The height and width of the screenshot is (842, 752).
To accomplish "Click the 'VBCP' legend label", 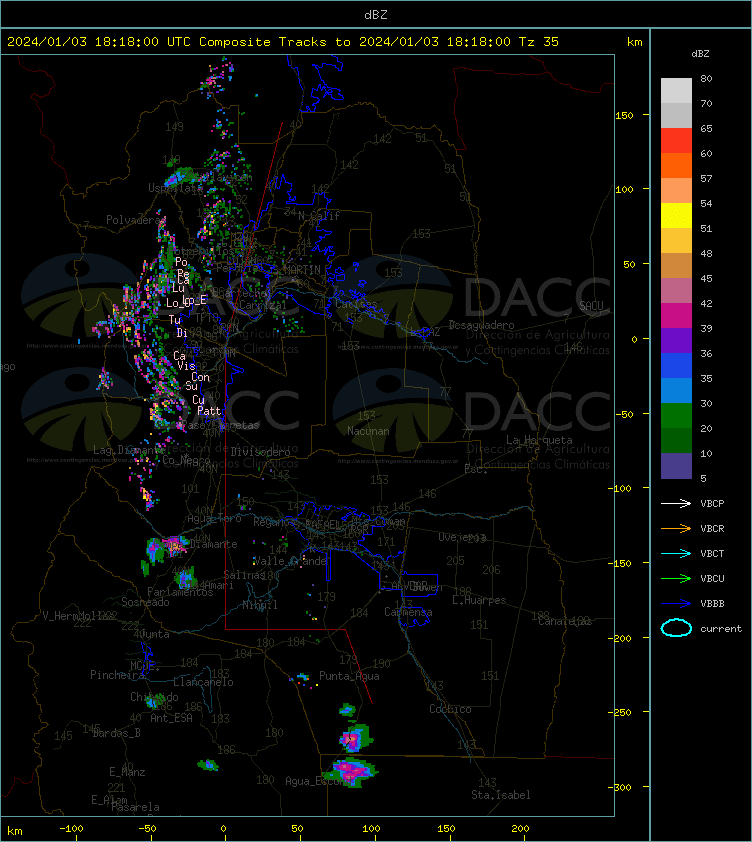I will [x=712, y=503].
